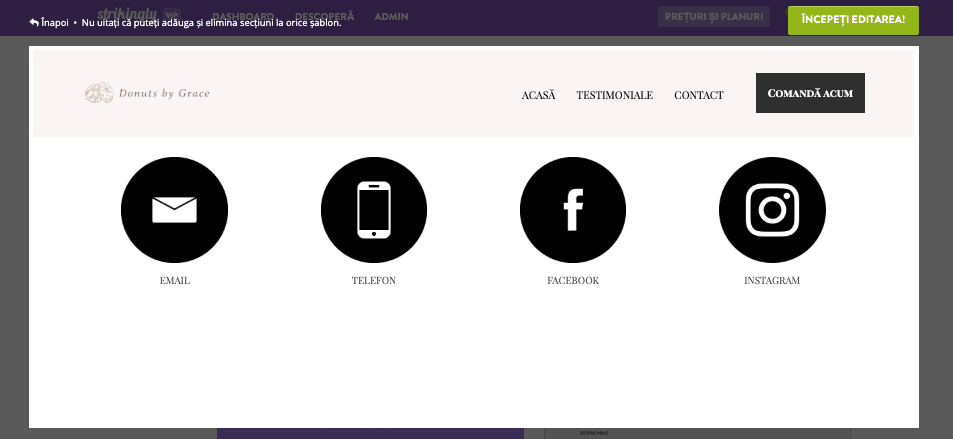Click the ÎNCEPEȚI EDITAREA! button
The image size is (953, 439).
(853, 19)
